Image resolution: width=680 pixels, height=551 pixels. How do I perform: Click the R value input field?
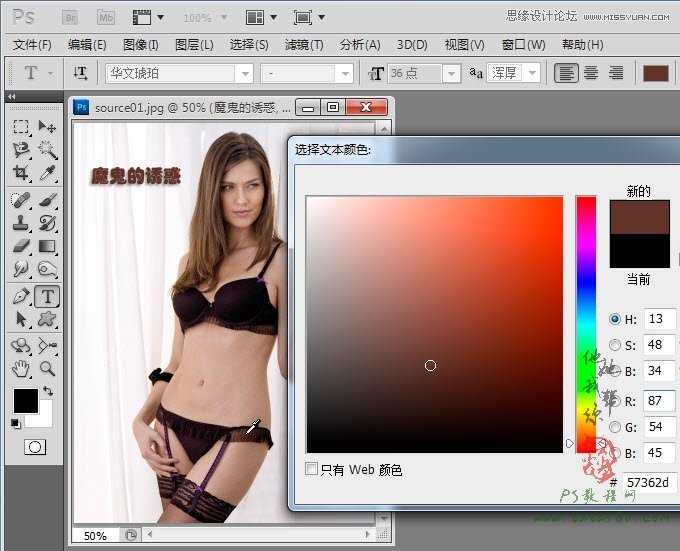point(659,401)
